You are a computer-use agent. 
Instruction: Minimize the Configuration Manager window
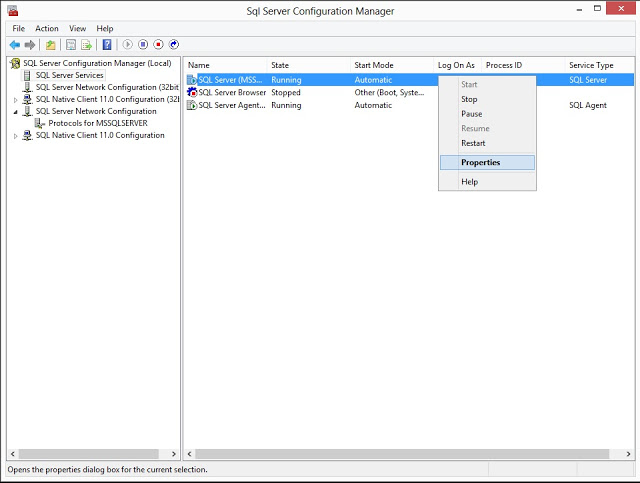(x=579, y=9)
